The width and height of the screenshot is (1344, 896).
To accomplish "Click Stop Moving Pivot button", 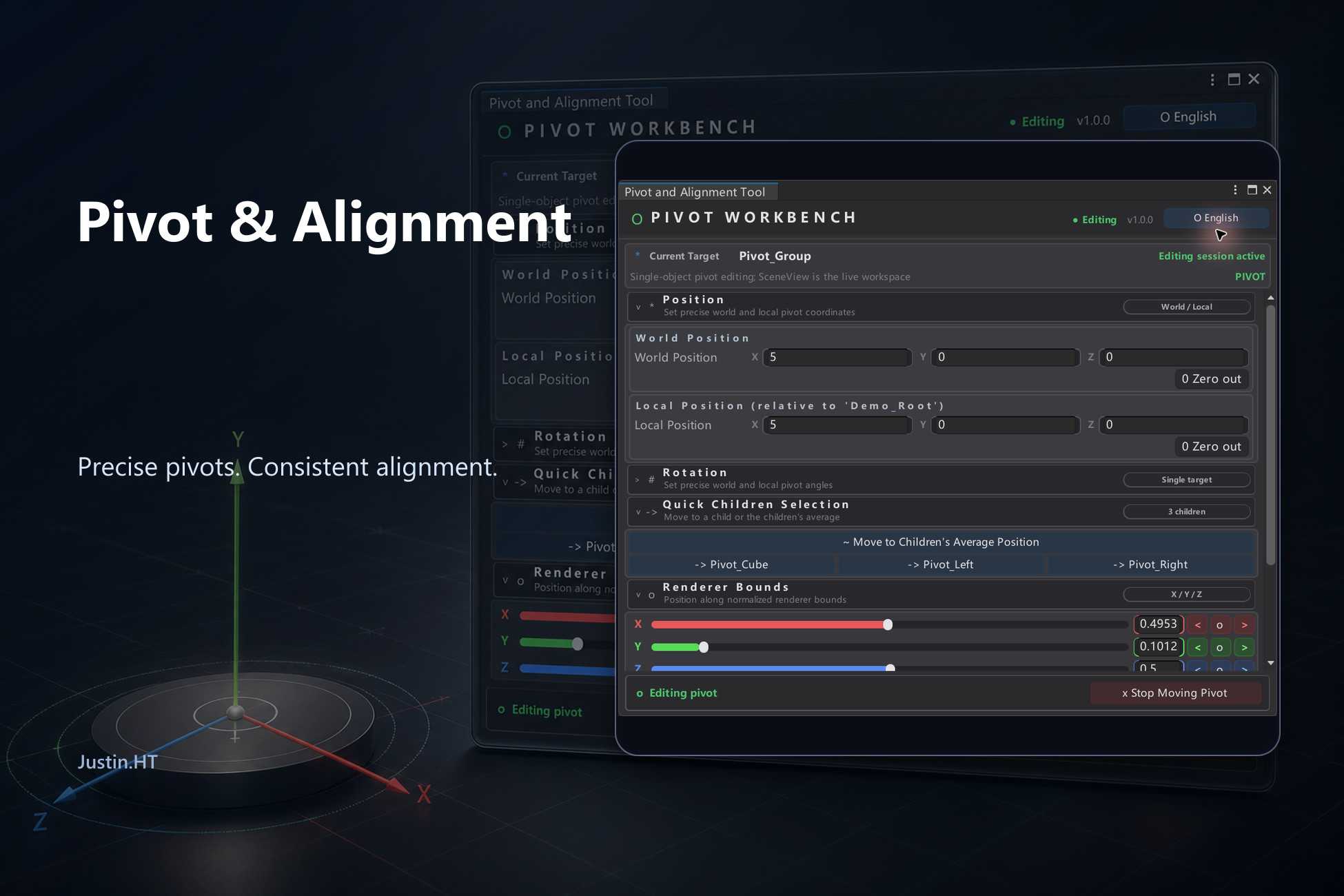I will [x=1175, y=693].
